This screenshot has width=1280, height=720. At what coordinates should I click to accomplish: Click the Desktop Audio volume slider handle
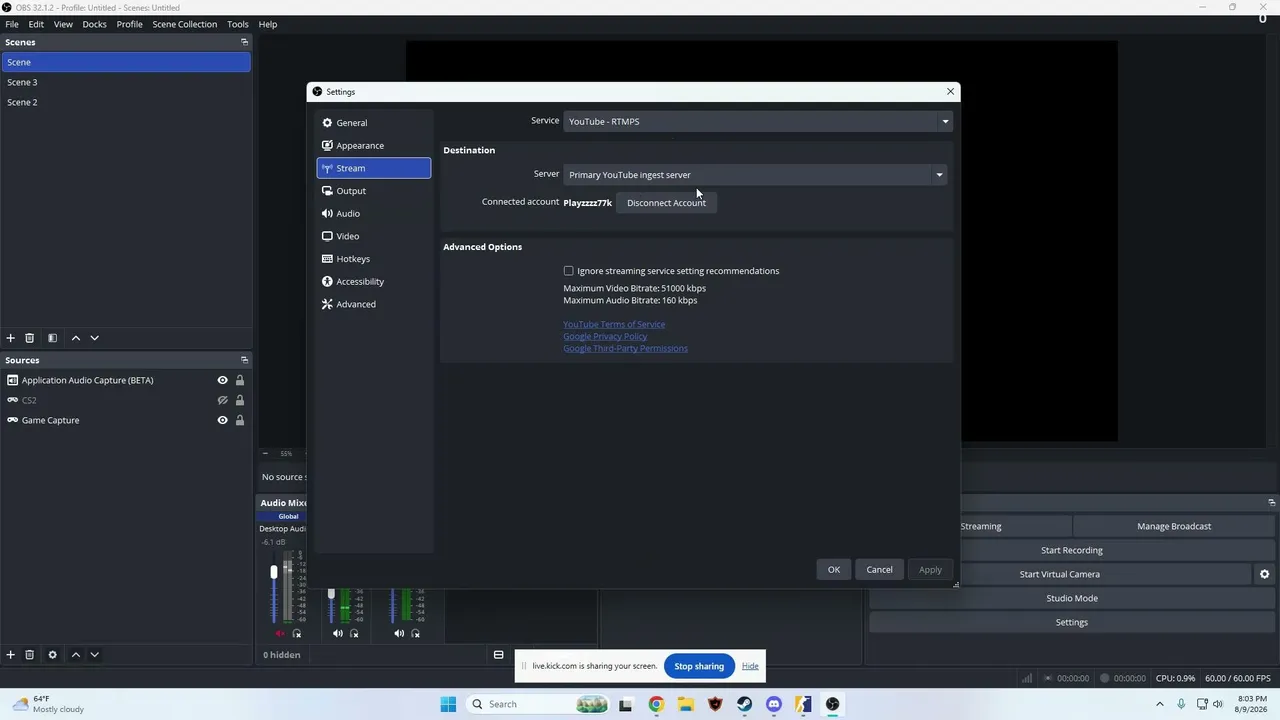274,573
